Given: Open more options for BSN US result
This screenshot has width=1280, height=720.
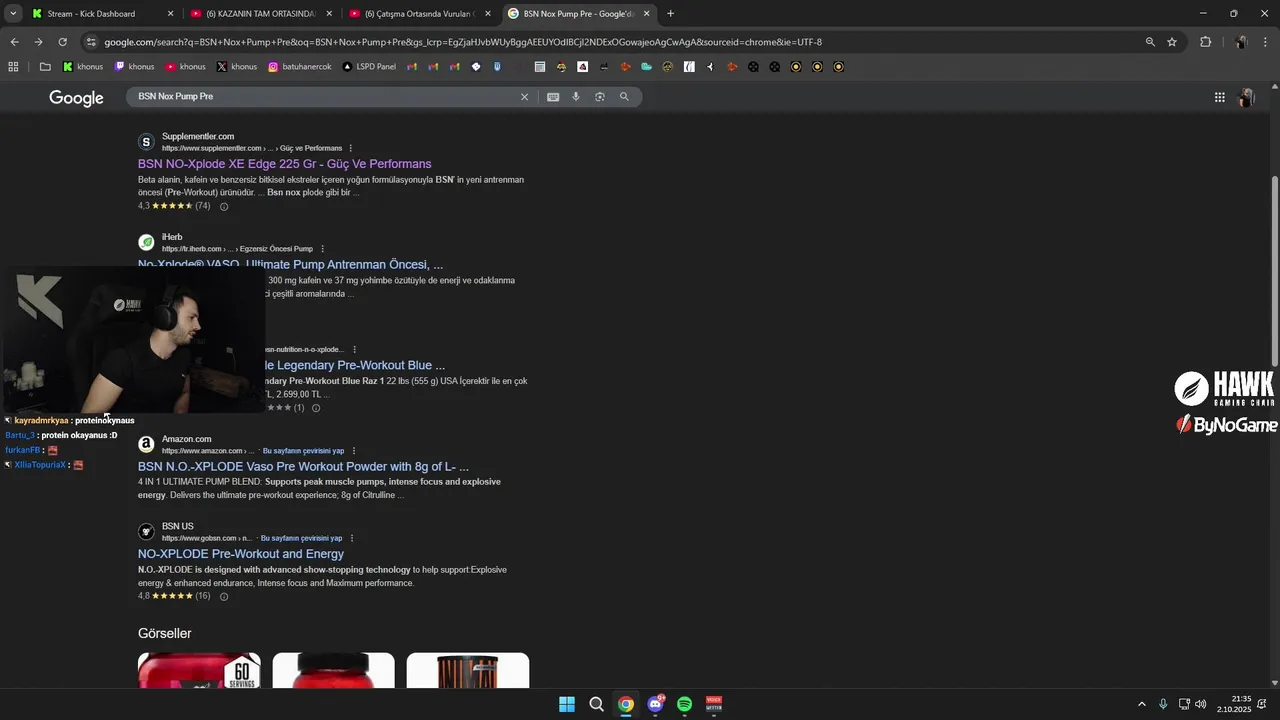Looking at the screenshot, I should 351,538.
